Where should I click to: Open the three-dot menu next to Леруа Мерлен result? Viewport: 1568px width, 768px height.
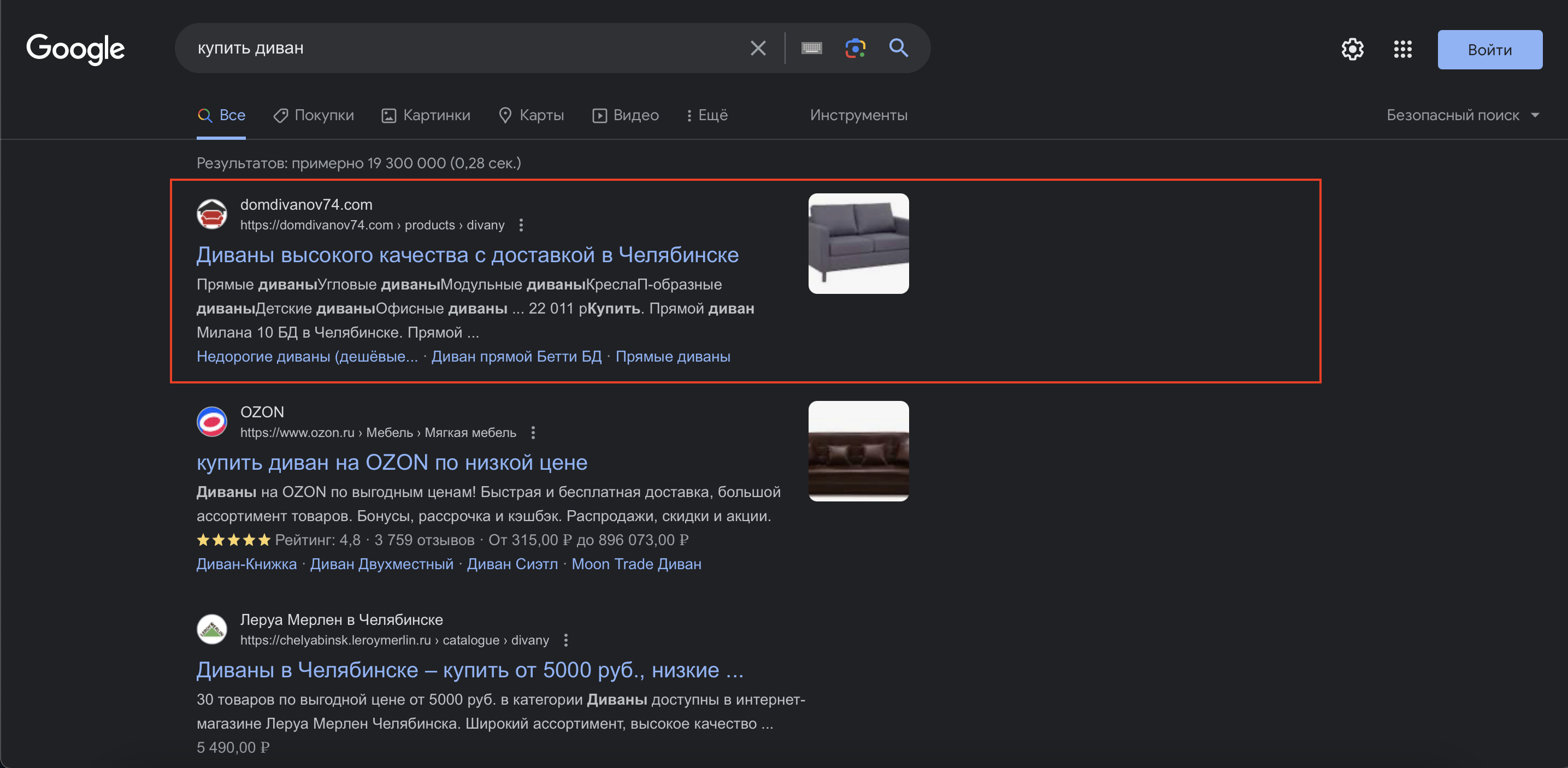[x=566, y=640]
